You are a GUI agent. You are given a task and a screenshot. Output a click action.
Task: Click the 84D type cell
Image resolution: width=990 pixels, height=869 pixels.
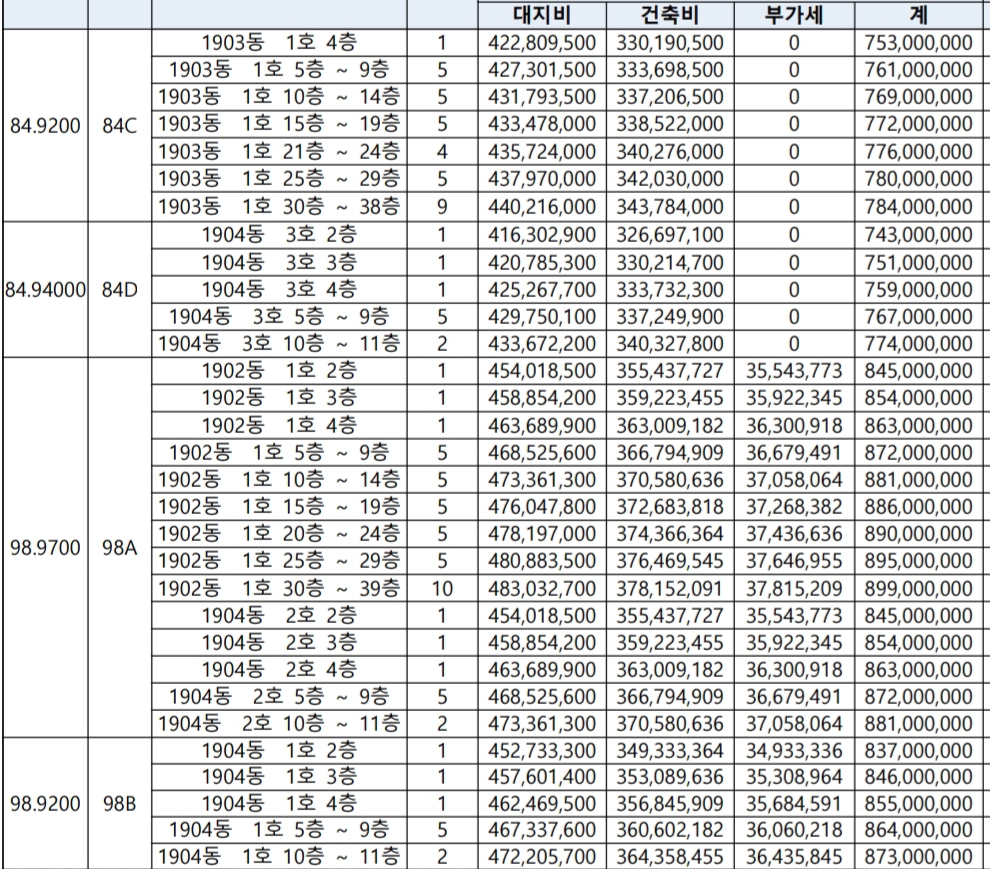120,290
